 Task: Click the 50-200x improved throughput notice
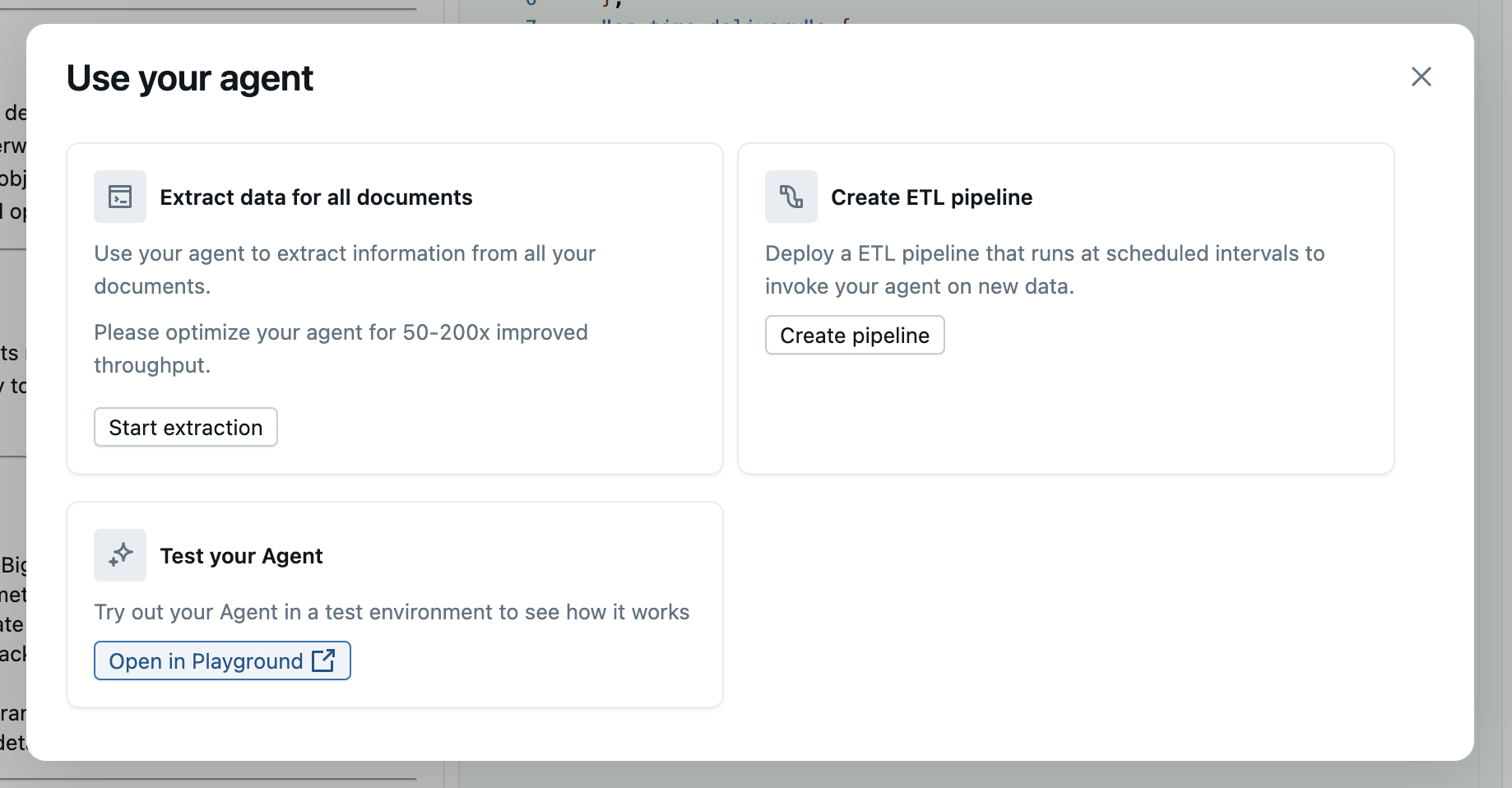coord(341,348)
